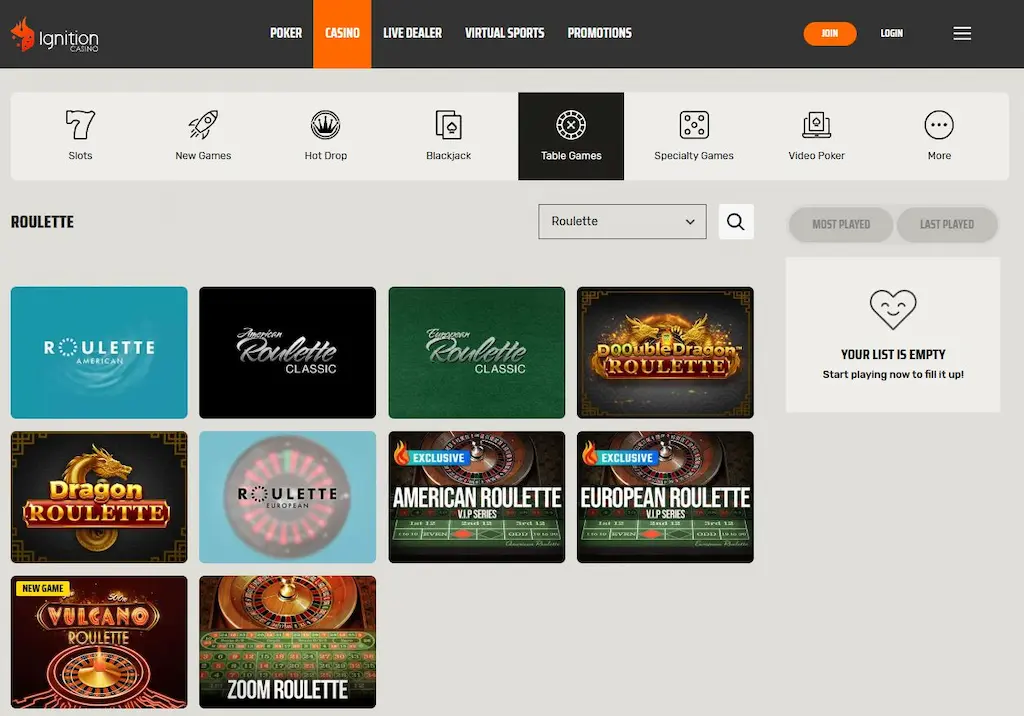The image size is (1024, 716).
Task: Open the More categories icon
Action: point(939,125)
